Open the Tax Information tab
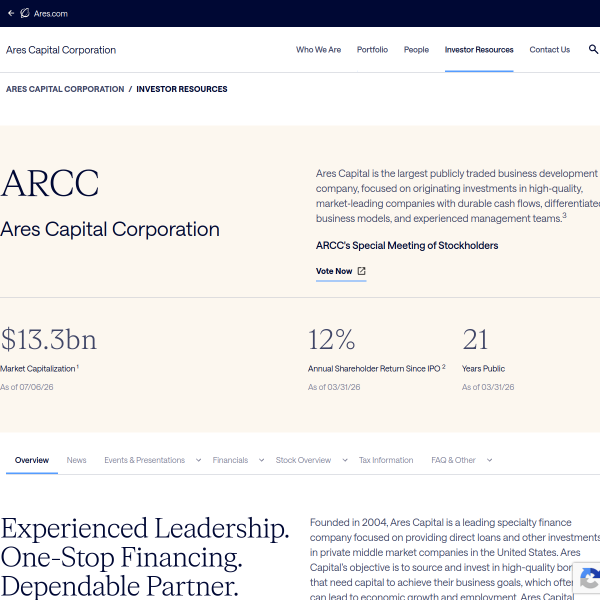This screenshot has height=600, width=600. (x=386, y=460)
